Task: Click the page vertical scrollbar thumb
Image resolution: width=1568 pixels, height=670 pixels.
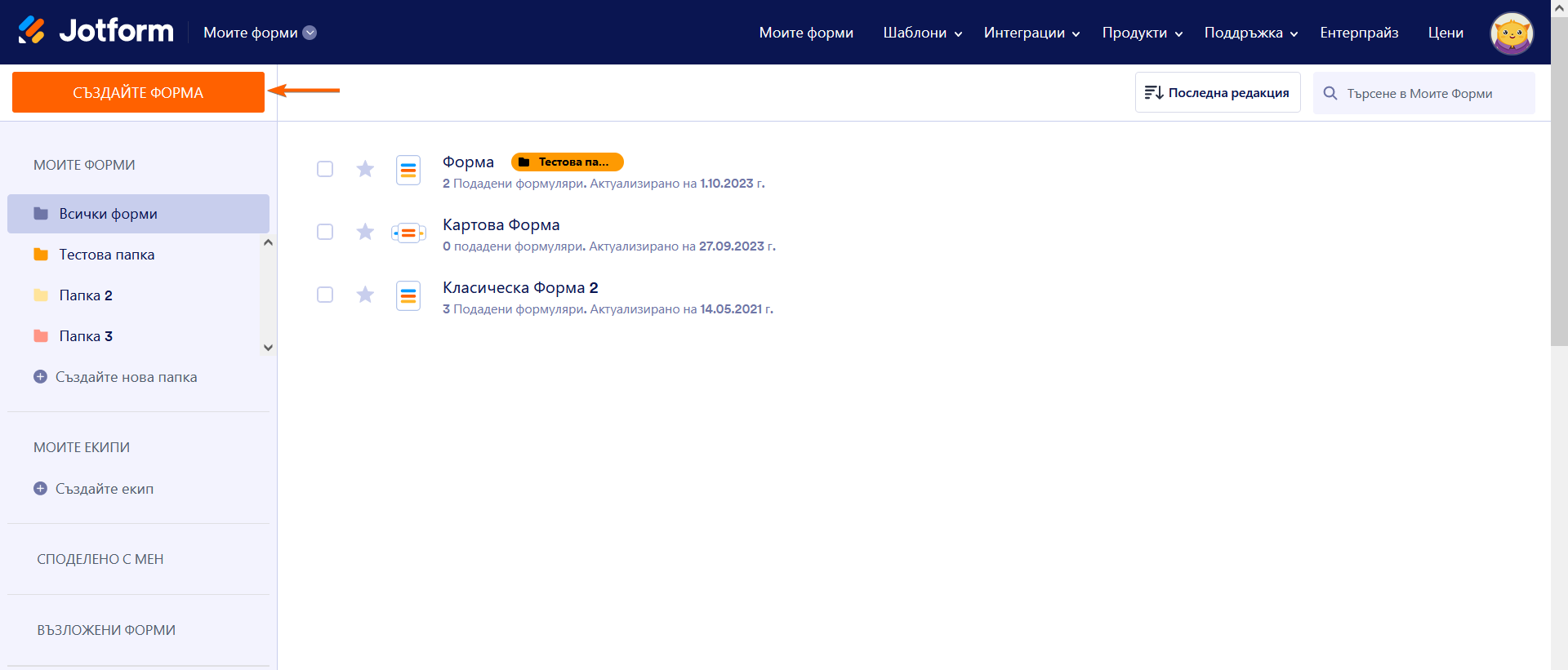Action: point(1559,181)
